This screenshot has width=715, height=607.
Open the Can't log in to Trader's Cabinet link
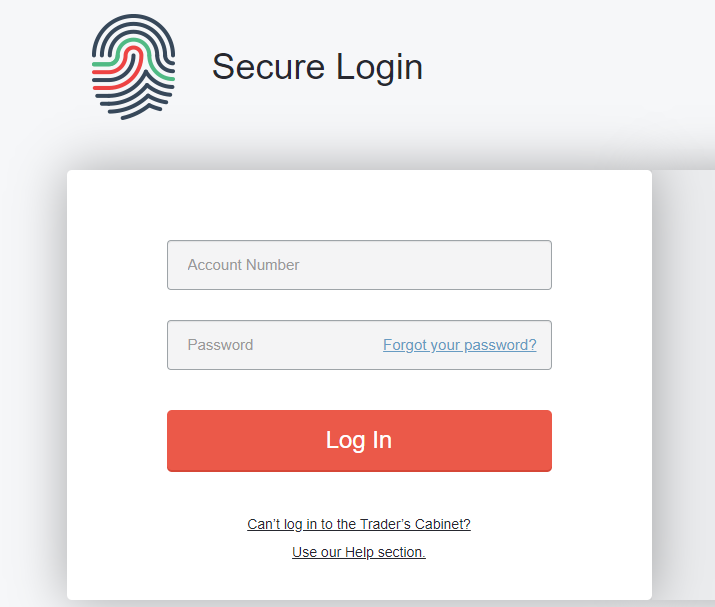(359, 524)
